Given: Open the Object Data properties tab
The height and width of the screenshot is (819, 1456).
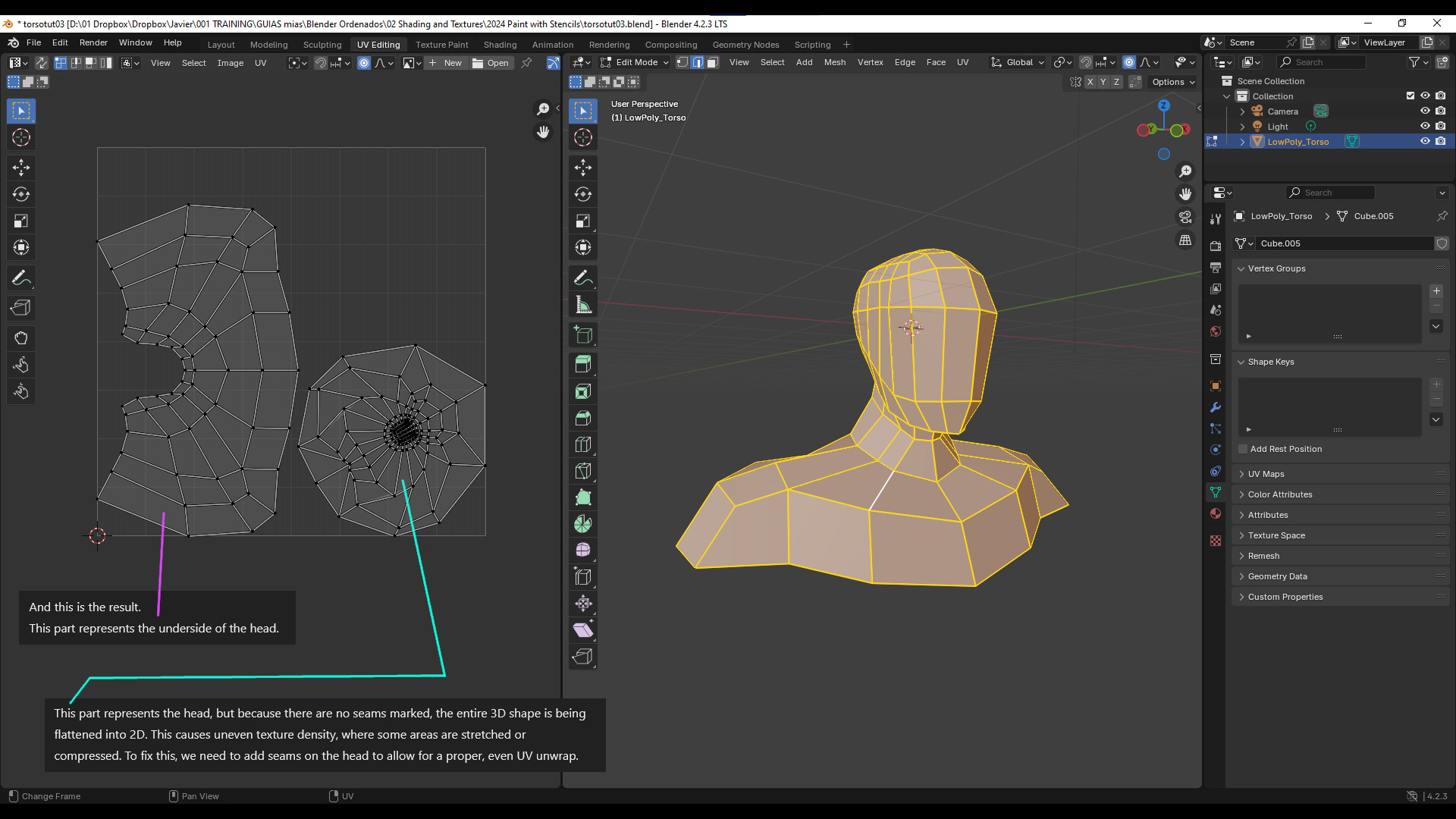Looking at the screenshot, I should tap(1216, 492).
